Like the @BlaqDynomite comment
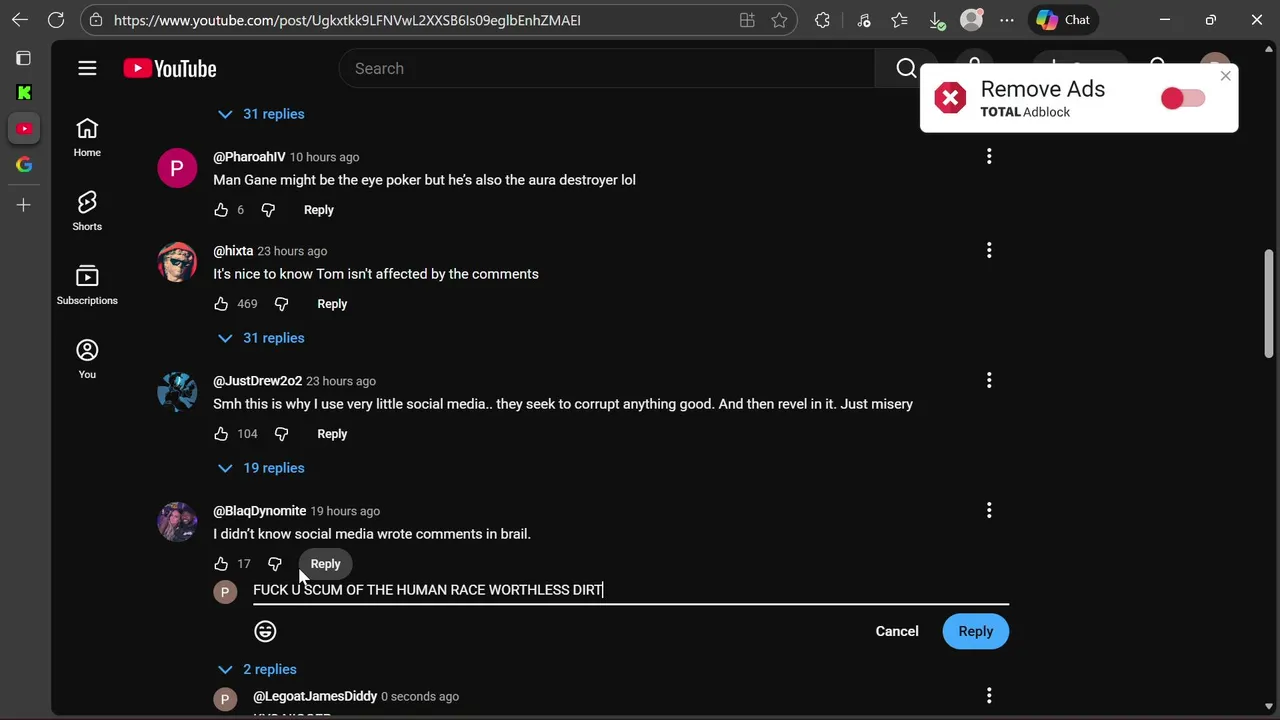The width and height of the screenshot is (1280, 720). [221, 564]
